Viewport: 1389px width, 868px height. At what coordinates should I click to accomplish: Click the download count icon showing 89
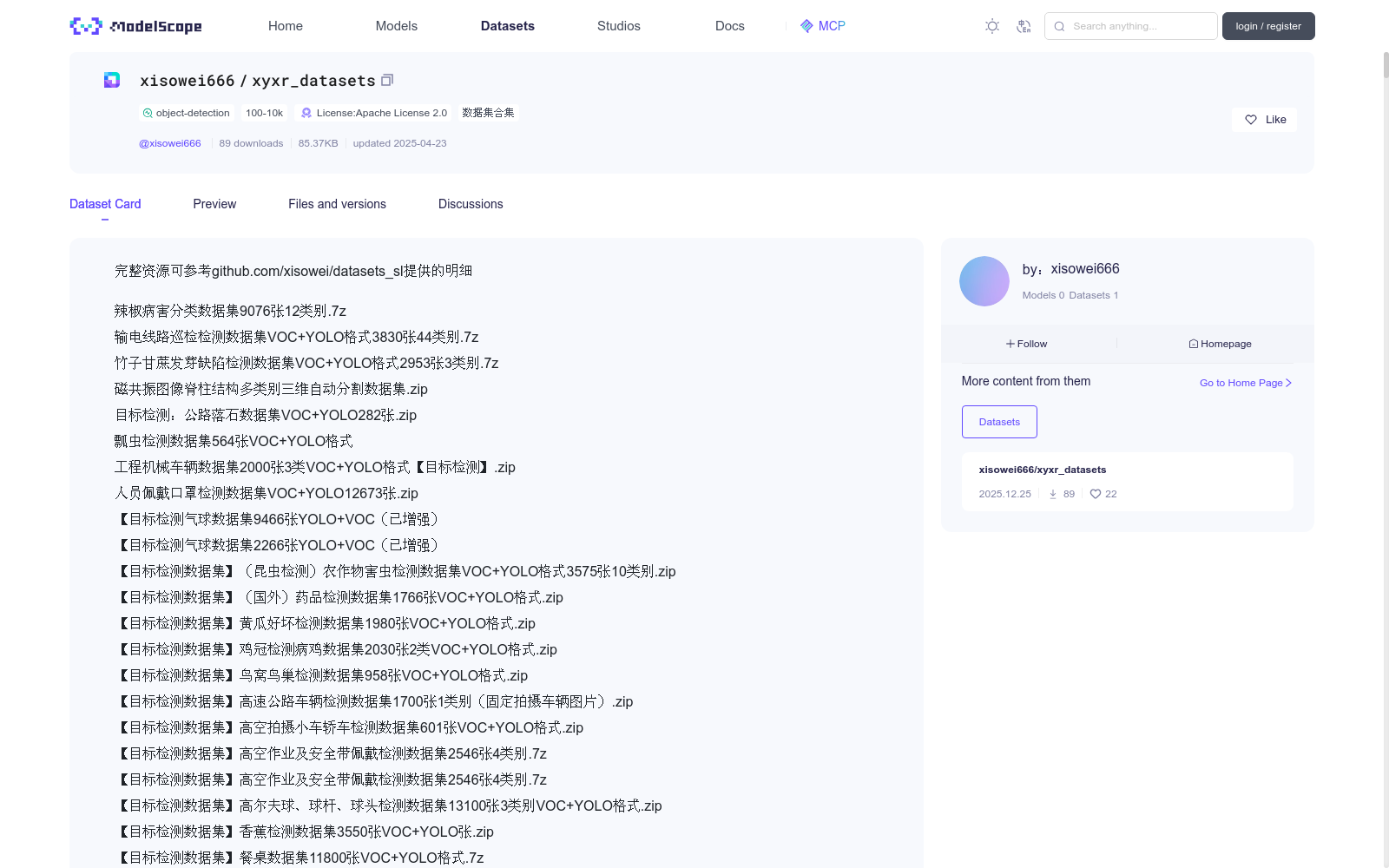1053,494
